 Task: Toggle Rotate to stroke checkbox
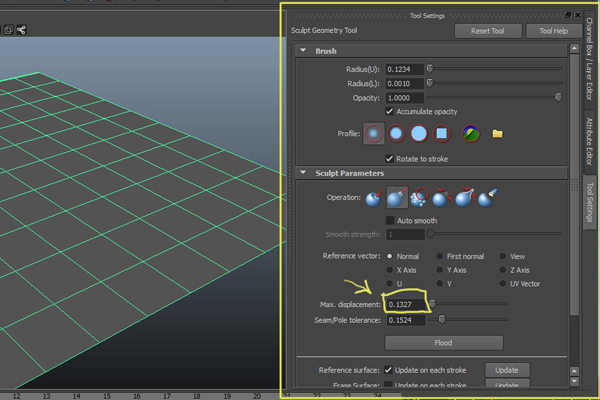(x=389, y=158)
